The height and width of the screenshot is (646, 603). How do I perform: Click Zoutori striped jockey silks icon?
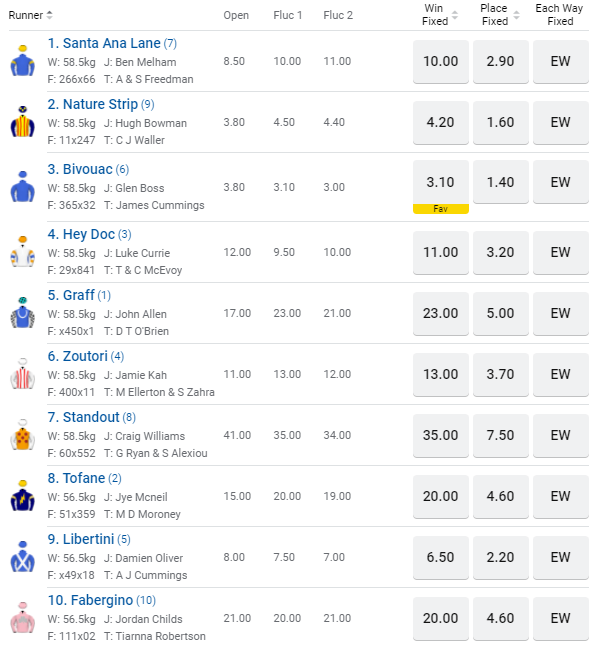[x=22, y=374]
